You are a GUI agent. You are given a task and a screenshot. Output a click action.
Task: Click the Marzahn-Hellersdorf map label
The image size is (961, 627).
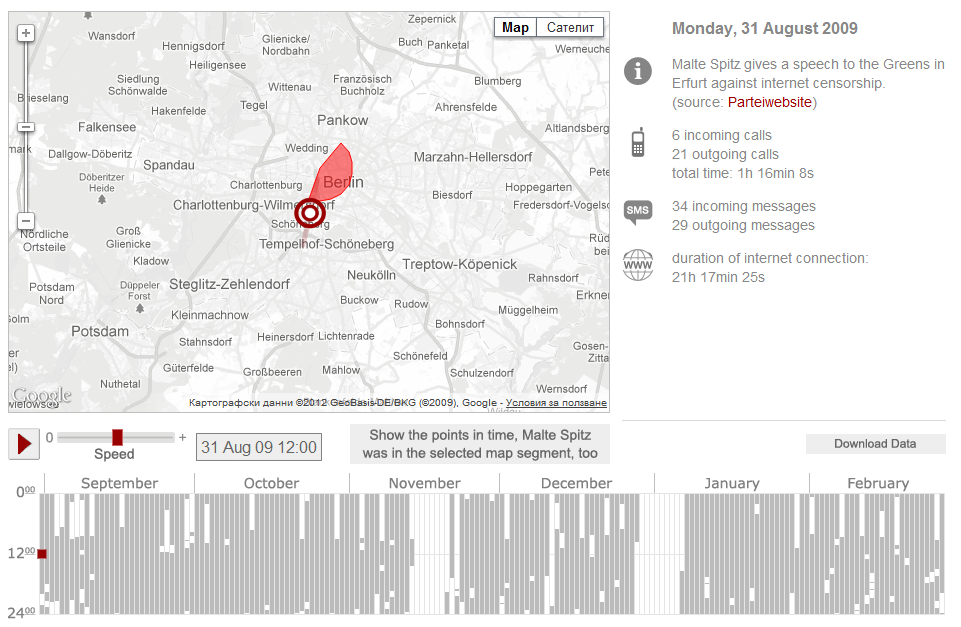coord(473,157)
